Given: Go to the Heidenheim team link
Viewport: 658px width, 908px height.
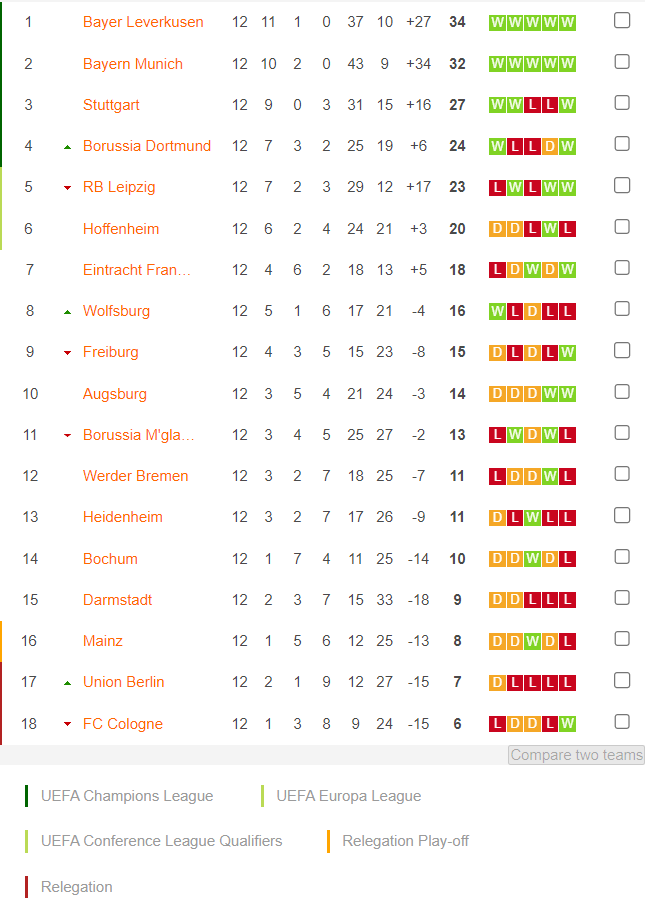Looking at the screenshot, I should 123,517.
